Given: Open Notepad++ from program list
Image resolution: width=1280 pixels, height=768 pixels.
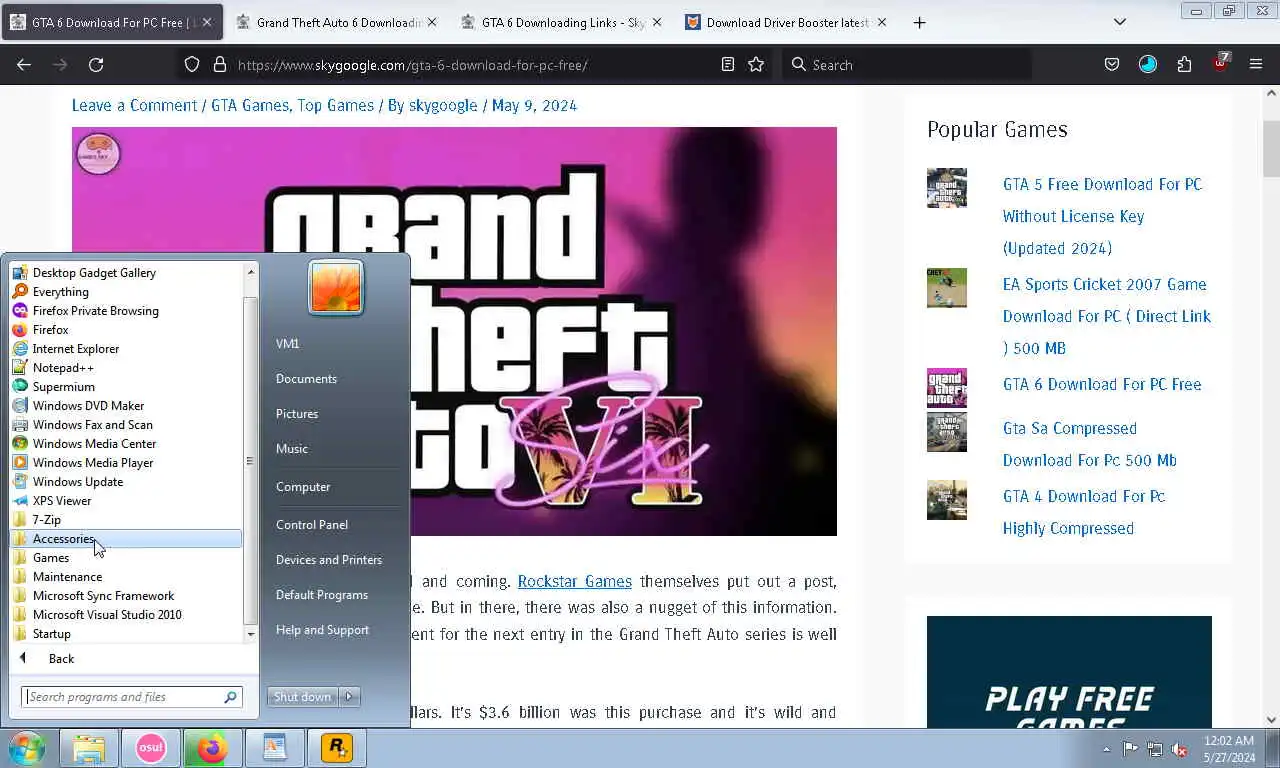Looking at the screenshot, I should (x=126, y=368).
